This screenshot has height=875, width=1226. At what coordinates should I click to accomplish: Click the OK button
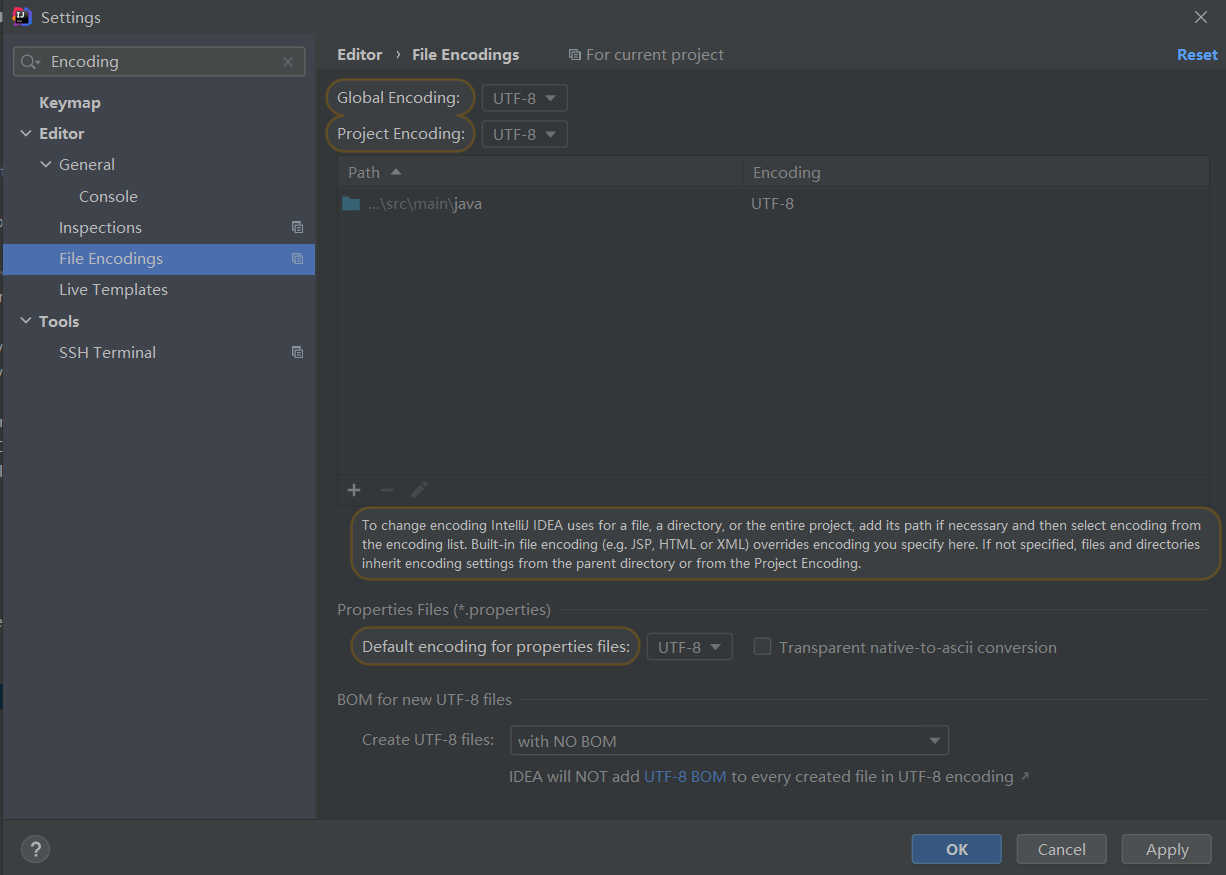click(x=957, y=849)
